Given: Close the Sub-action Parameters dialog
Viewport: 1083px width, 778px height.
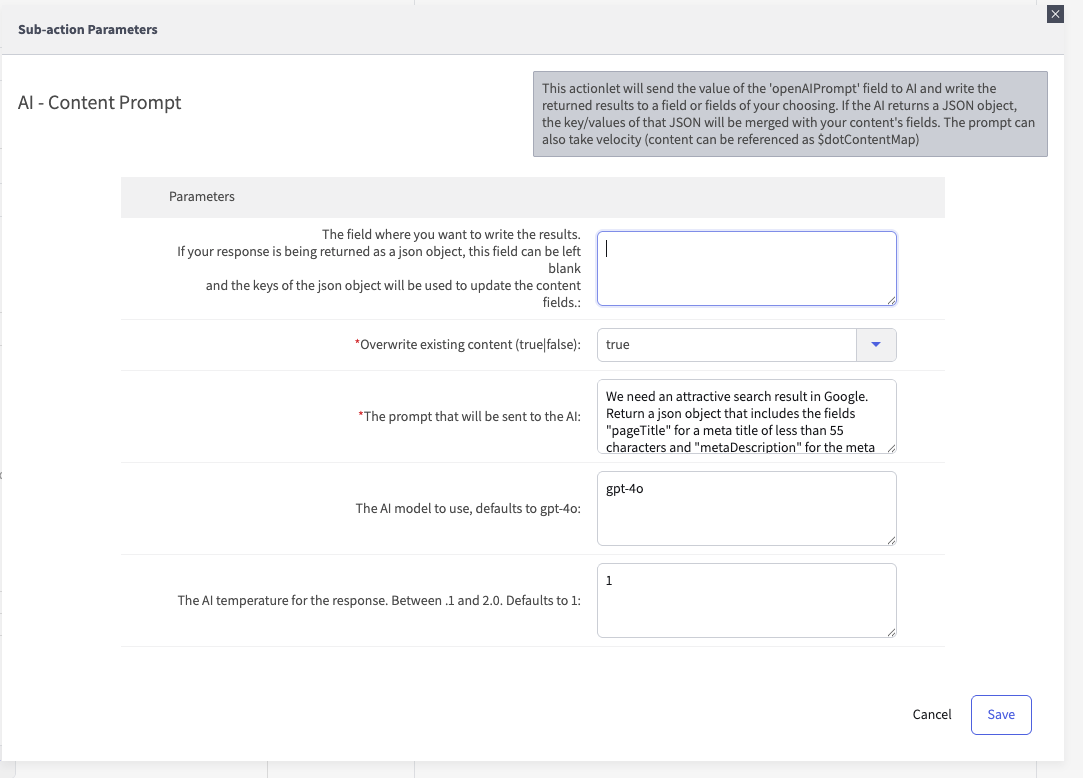Looking at the screenshot, I should point(1054,14).
